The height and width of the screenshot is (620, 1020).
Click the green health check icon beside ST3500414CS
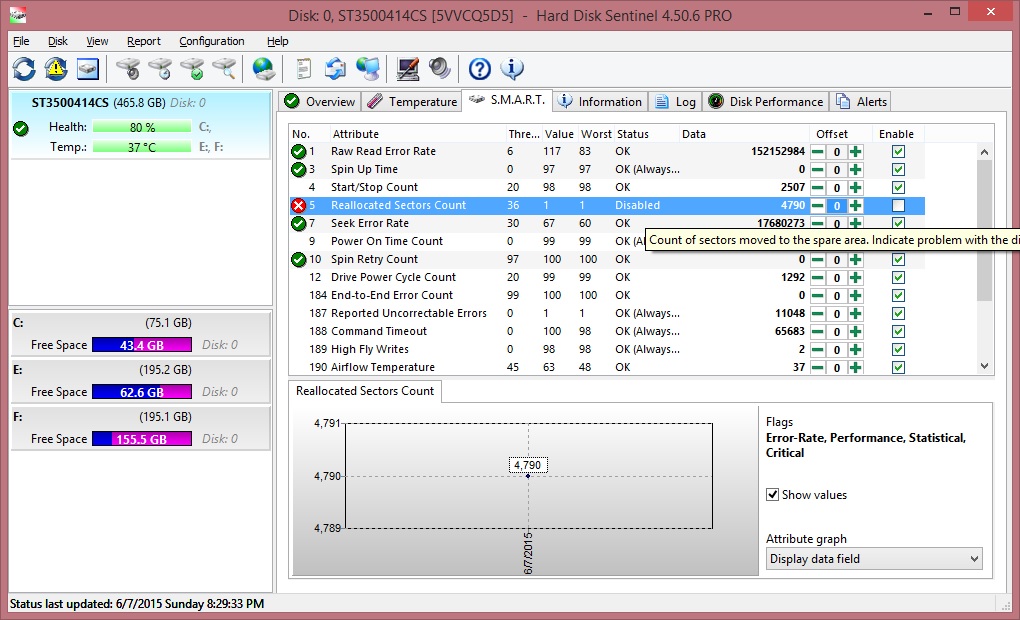coord(21,128)
